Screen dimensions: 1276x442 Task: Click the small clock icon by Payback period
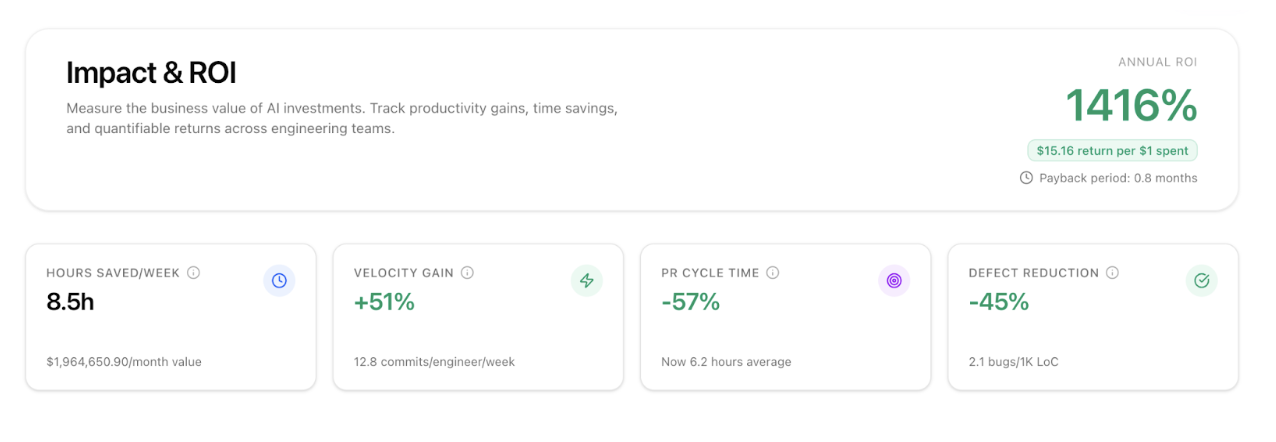point(1026,178)
